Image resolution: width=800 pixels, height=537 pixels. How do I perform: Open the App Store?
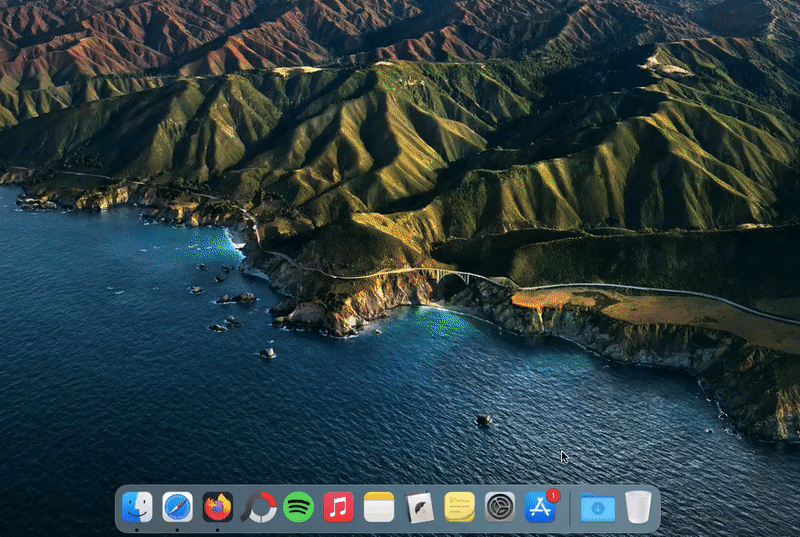click(540, 508)
